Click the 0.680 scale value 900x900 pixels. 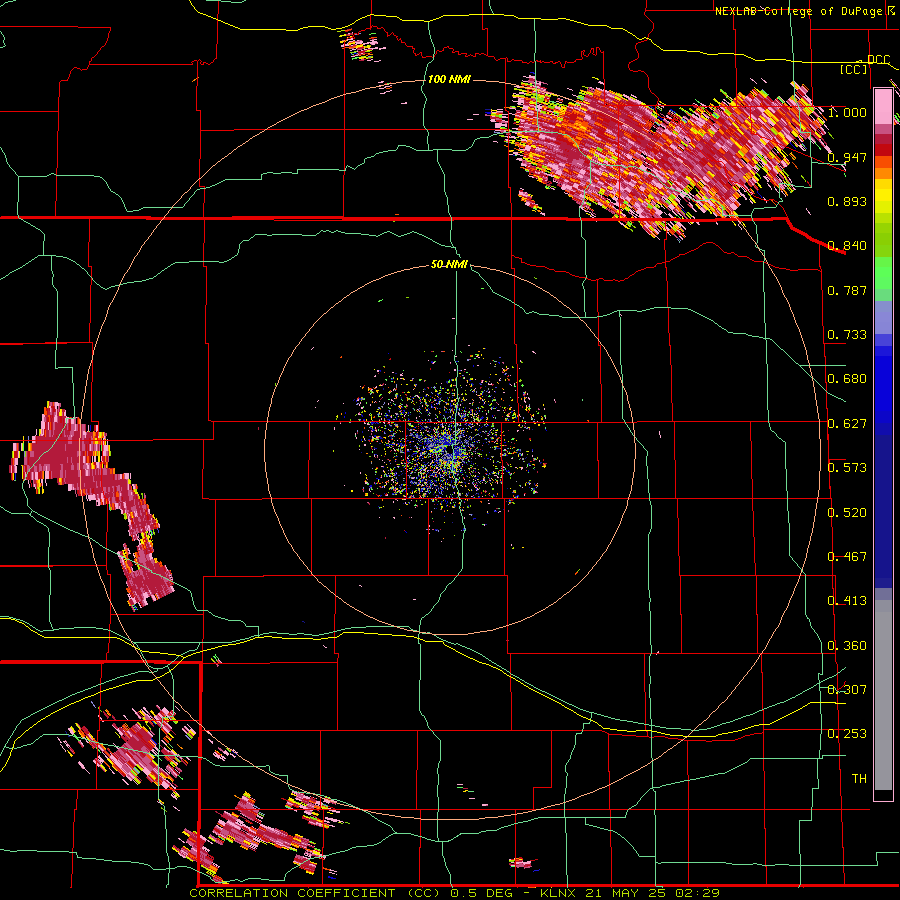[847, 379]
